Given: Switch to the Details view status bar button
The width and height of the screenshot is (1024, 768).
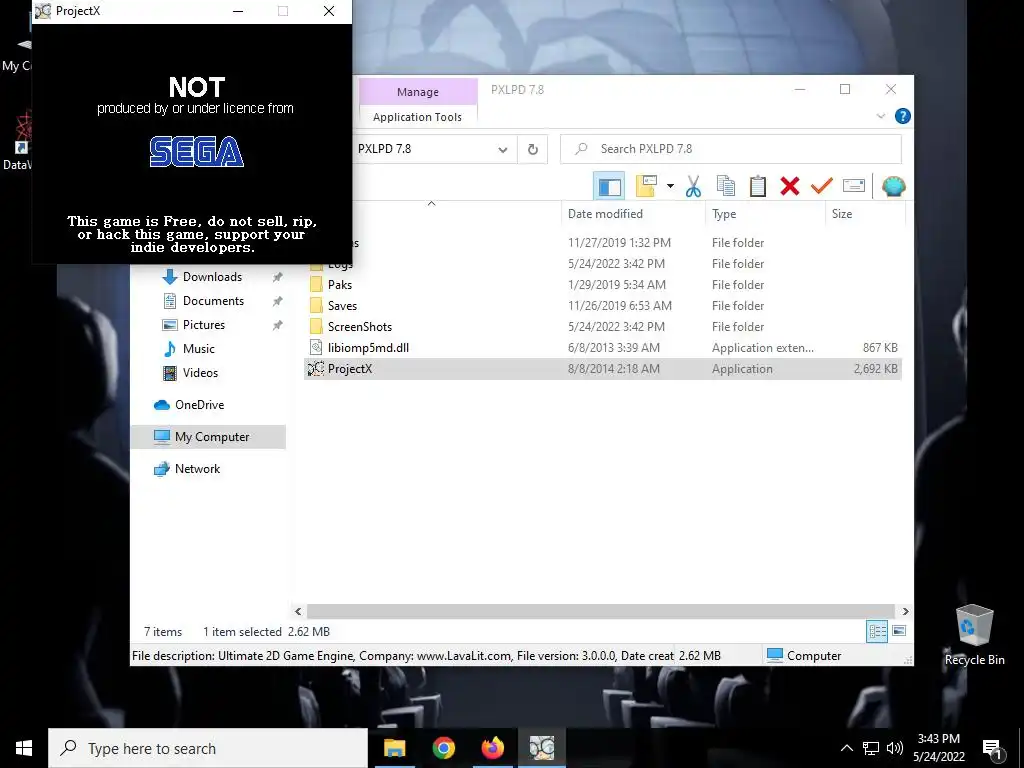Looking at the screenshot, I should click(877, 631).
